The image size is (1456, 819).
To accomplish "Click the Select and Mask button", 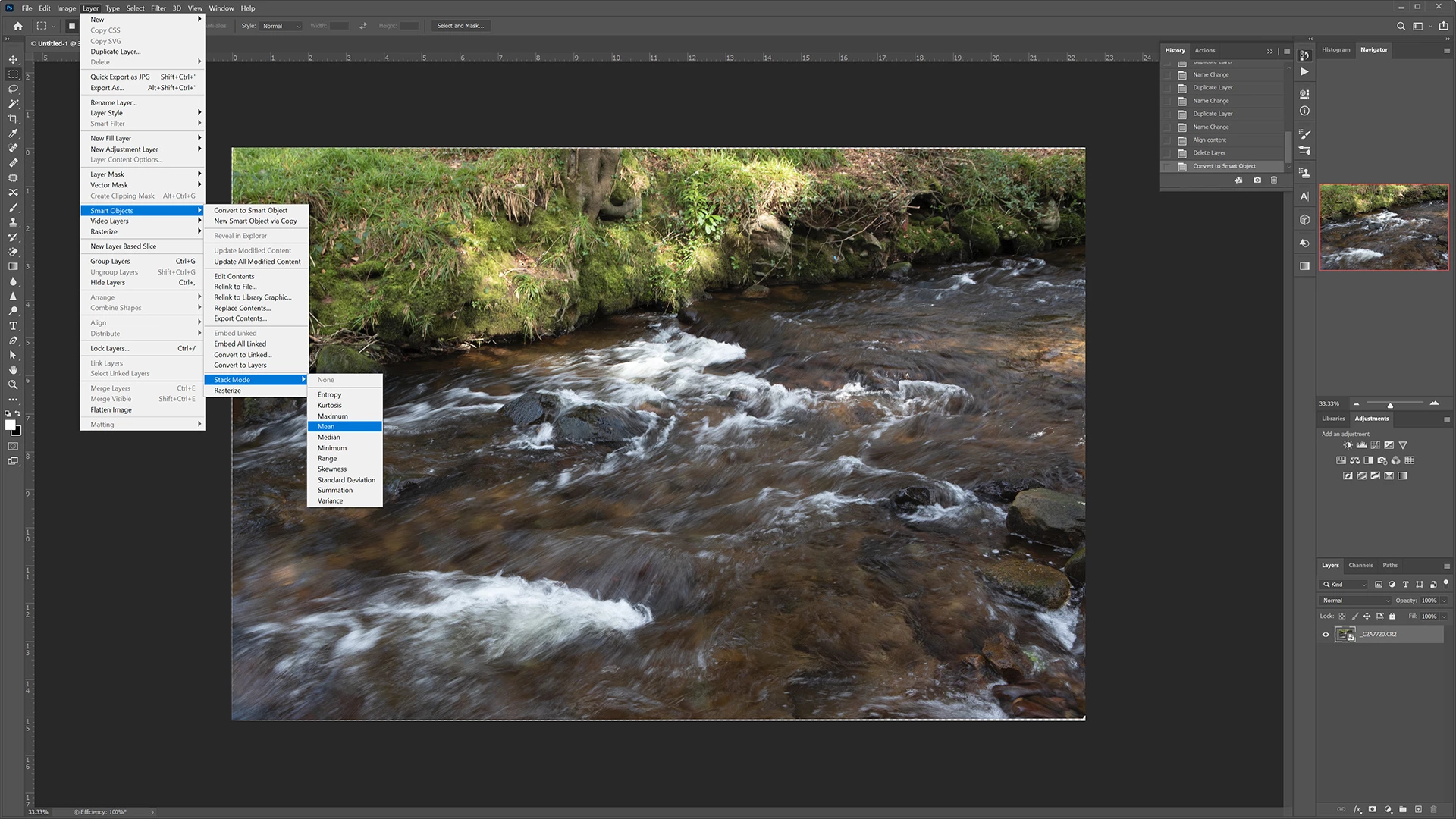I will point(460,26).
